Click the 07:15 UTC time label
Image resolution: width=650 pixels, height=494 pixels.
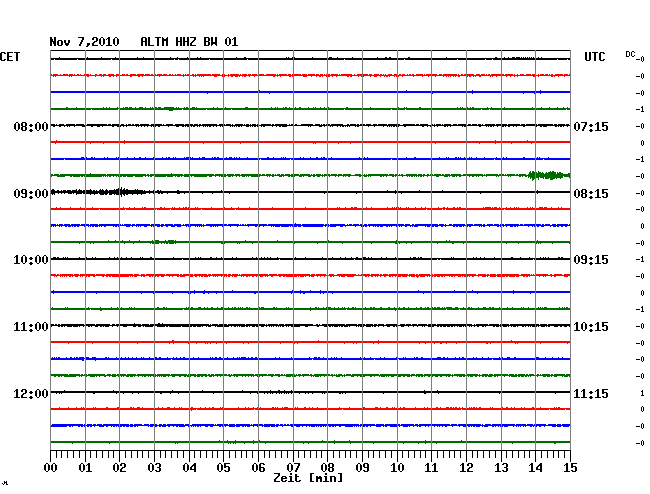coord(591,126)
